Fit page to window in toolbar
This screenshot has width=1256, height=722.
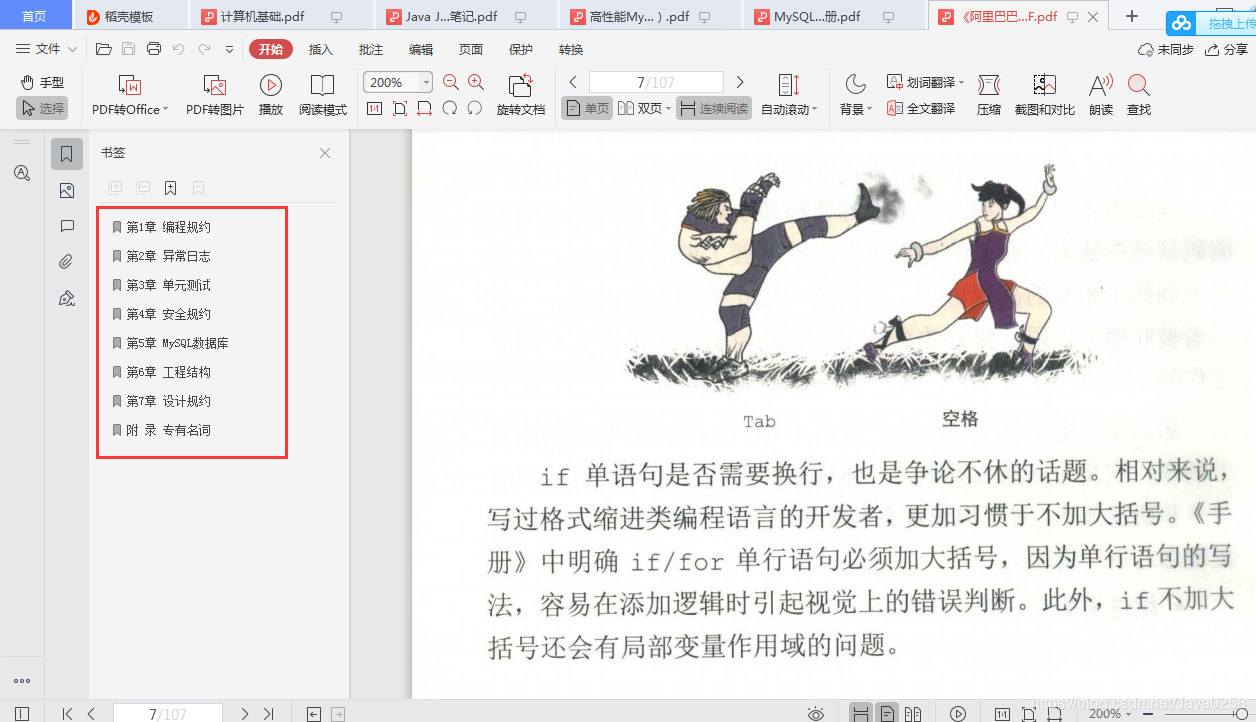click(400, 108)
